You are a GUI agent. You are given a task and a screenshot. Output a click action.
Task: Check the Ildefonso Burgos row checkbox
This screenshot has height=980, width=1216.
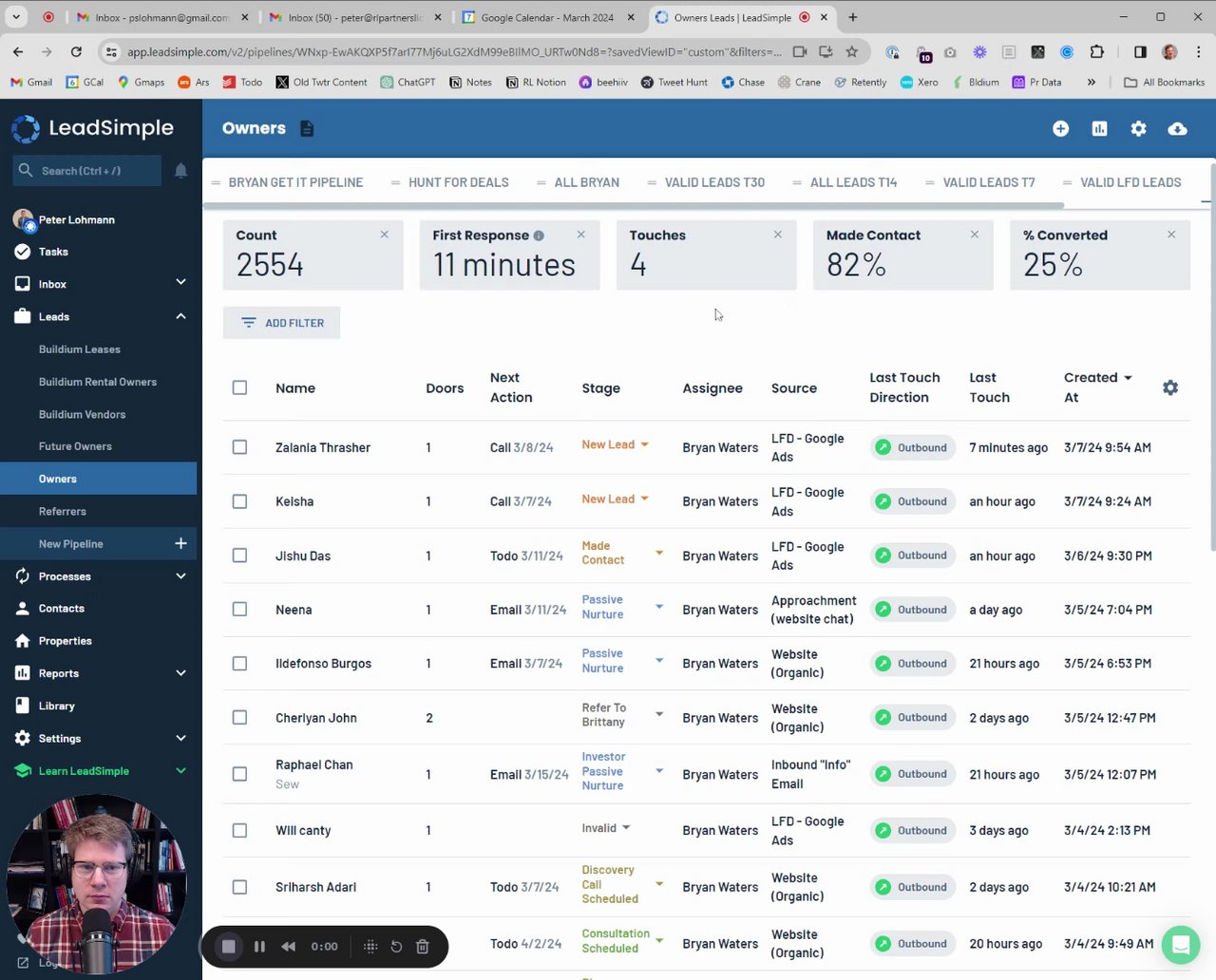pyautogui.click(x=239, y=664)
